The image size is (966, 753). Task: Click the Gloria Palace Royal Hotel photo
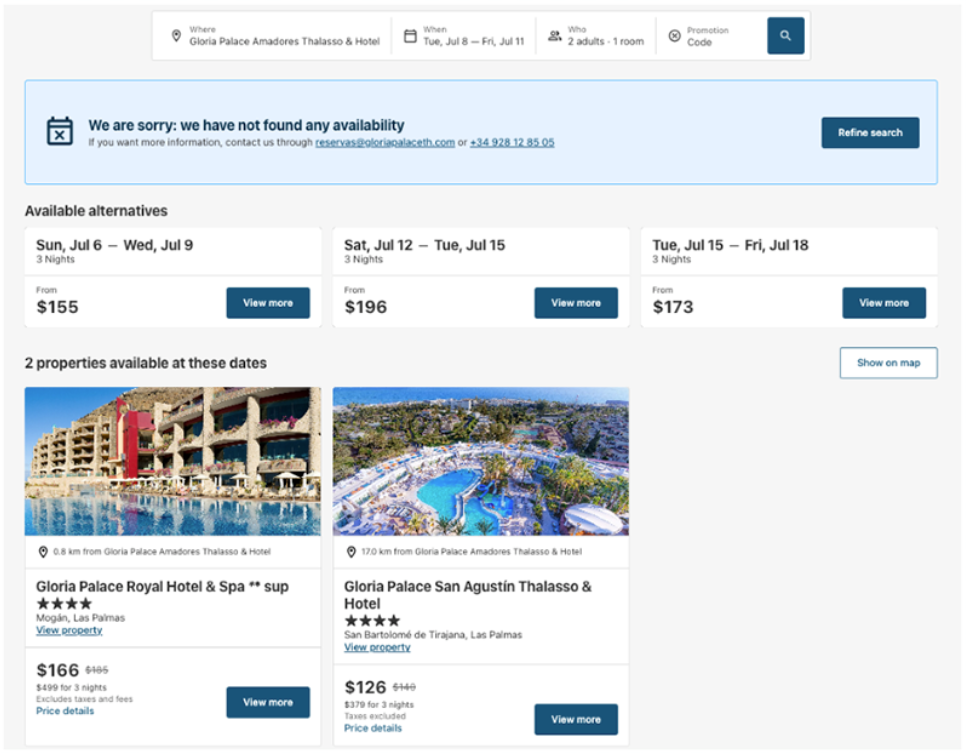[172, 461]
